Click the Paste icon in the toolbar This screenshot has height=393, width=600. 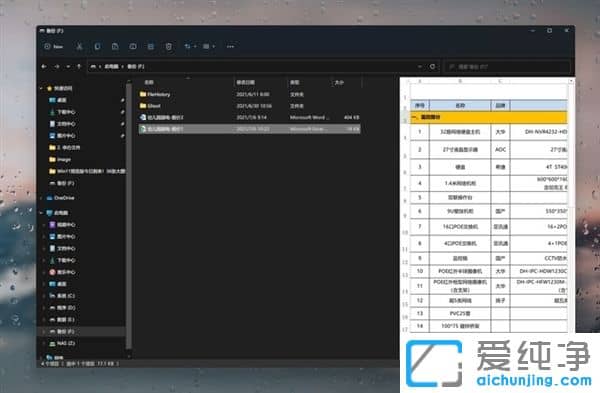coord(115,46)
